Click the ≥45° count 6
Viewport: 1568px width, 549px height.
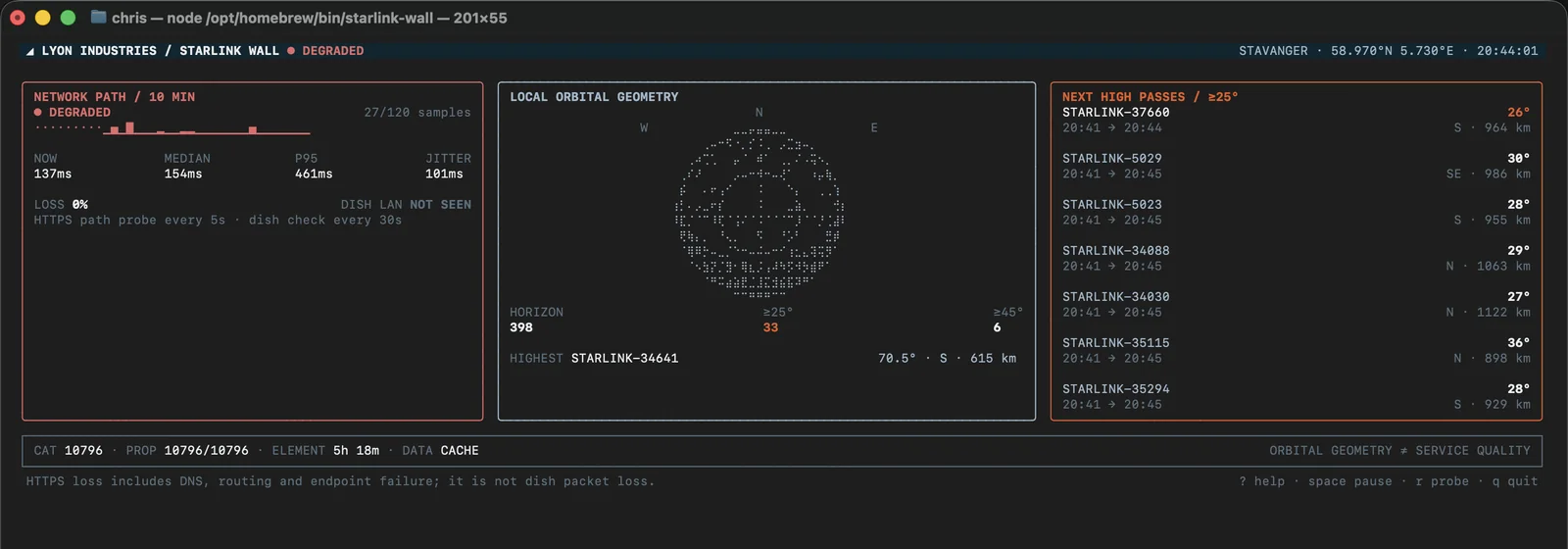tap(997, 328)
